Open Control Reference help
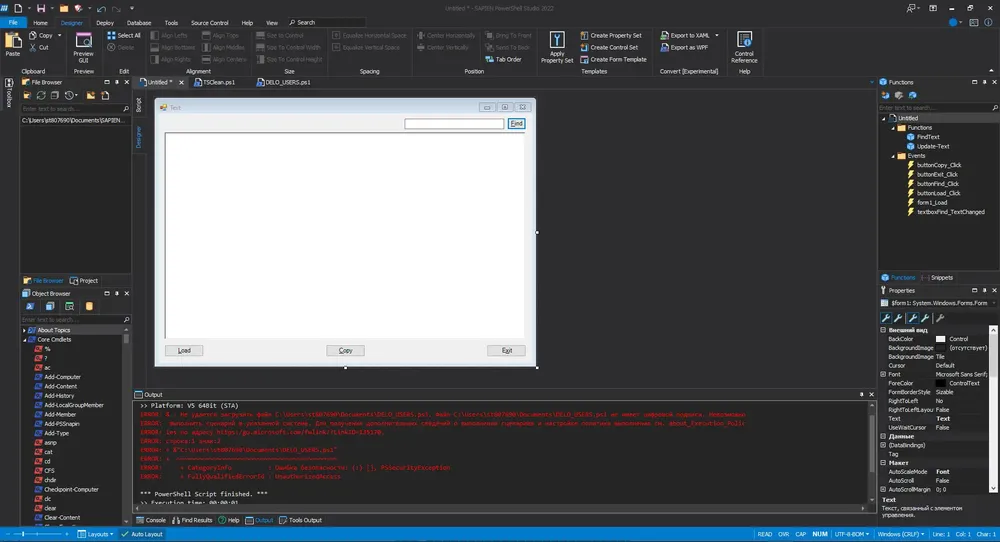The height and width of the screenshot is (542, 1000). (744, 47)
